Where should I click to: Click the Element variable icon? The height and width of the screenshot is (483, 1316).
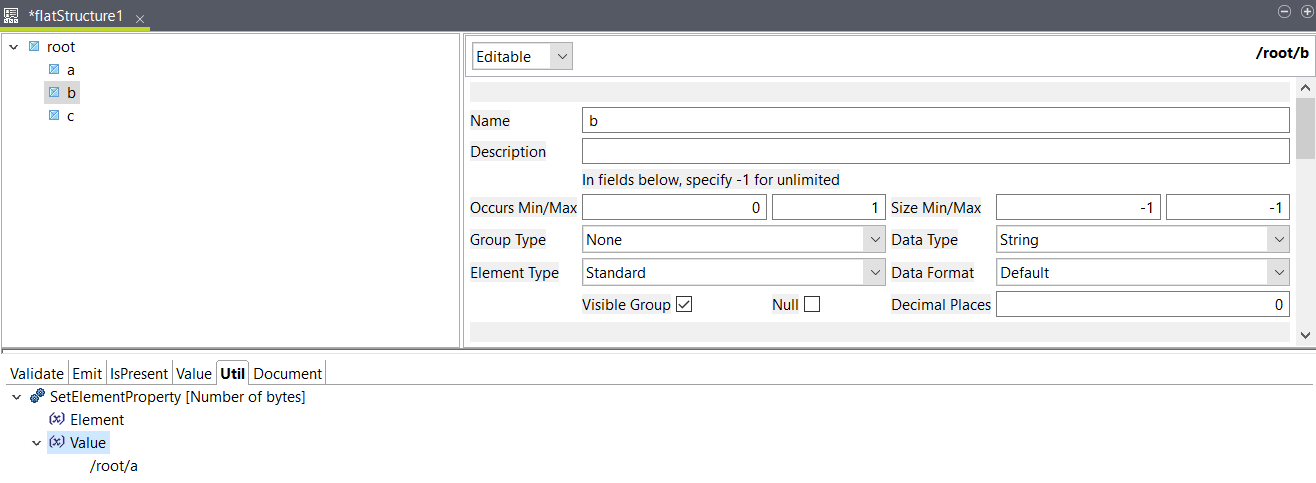click(57, 420)
